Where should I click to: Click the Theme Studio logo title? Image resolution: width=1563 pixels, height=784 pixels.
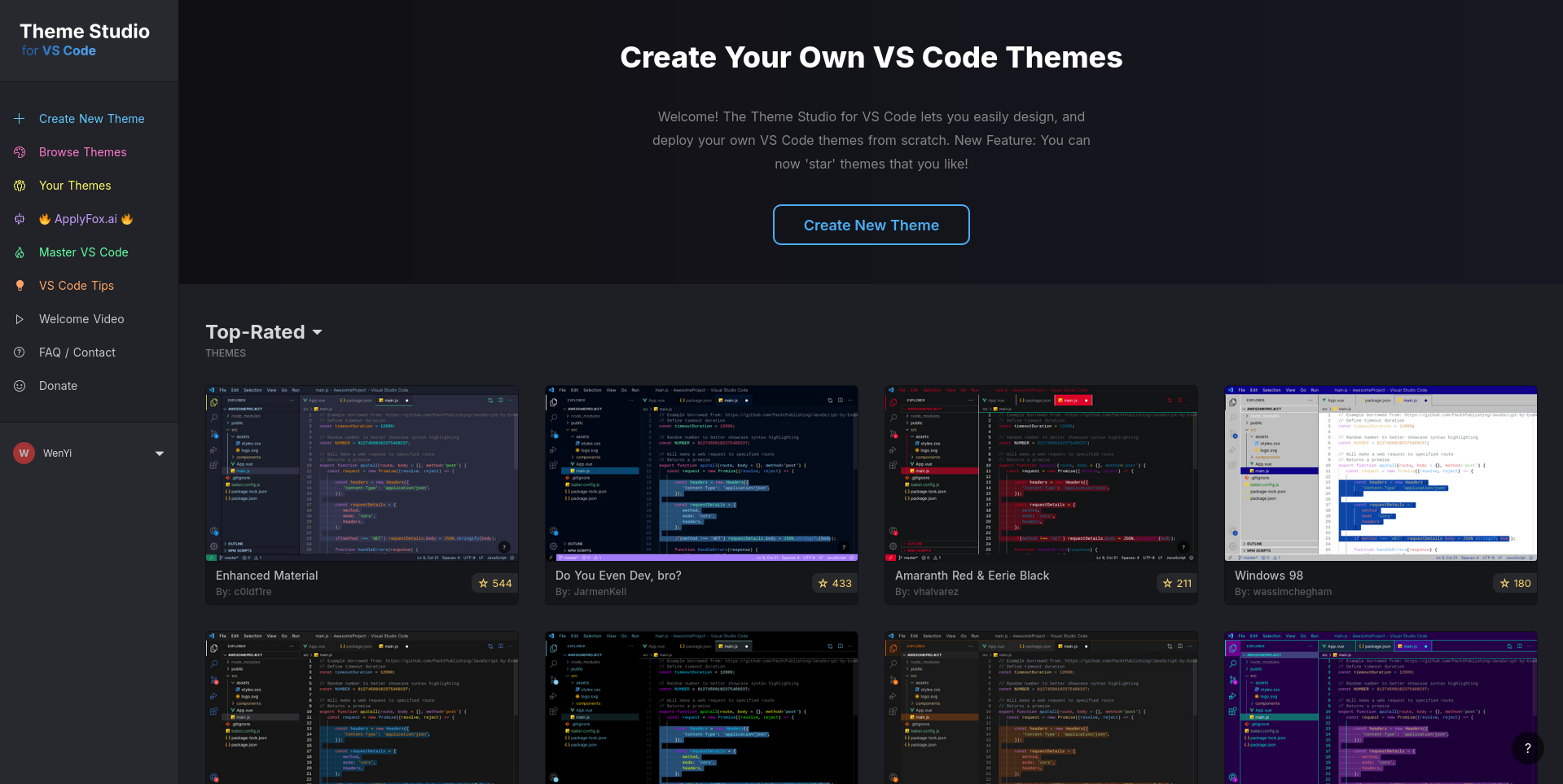tap(85, 32)
